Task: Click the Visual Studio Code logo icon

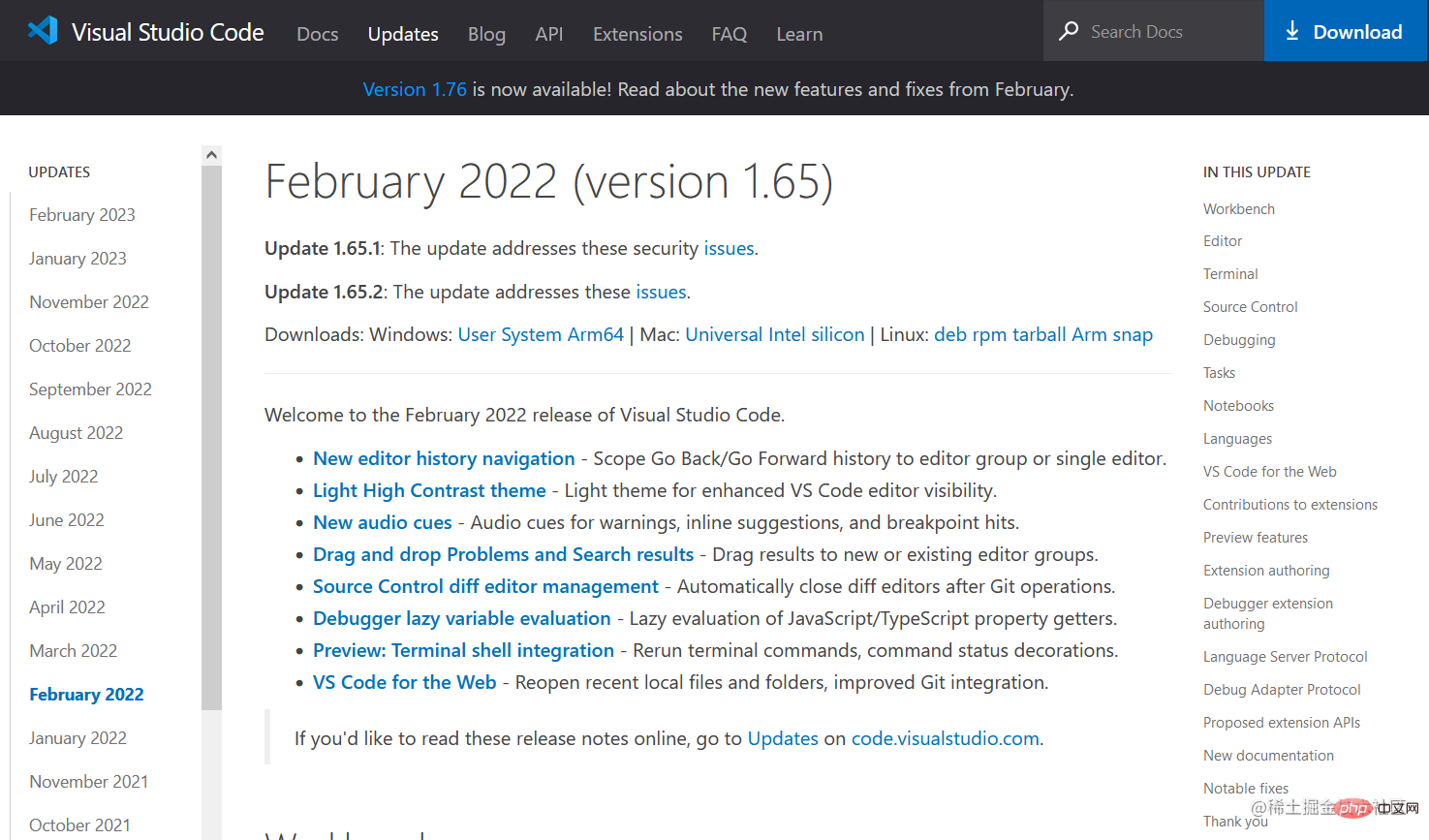Action: click(x=43, y=31)
